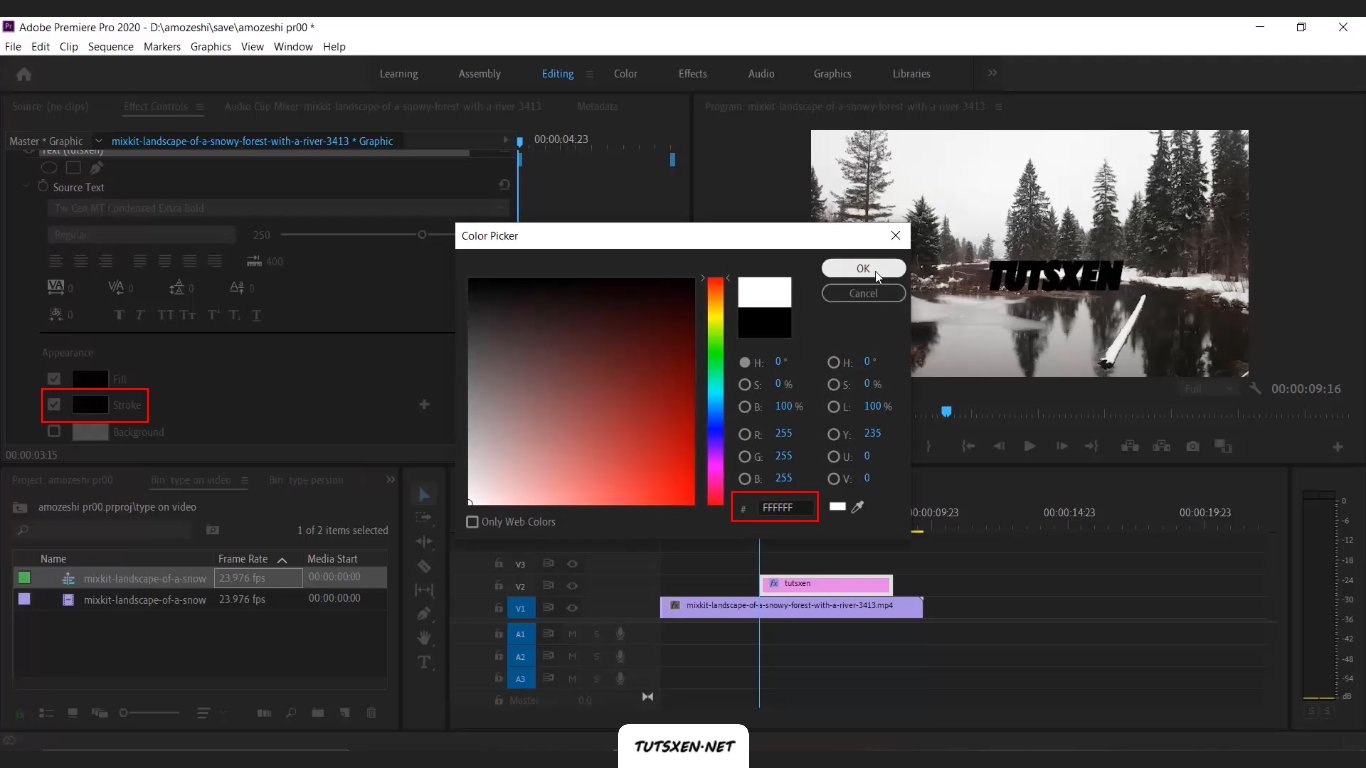This screenshot has height=768, width=1366.
Task: Select the Razor tool
Action: tap(424, 566)
